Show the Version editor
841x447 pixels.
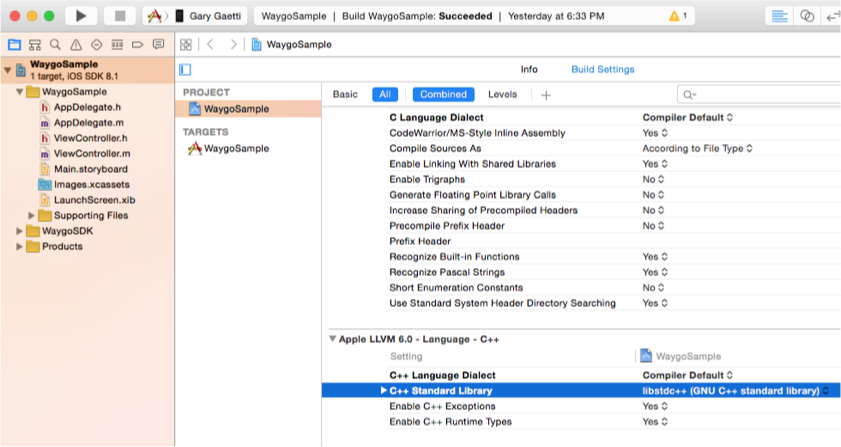coord(832,16)
